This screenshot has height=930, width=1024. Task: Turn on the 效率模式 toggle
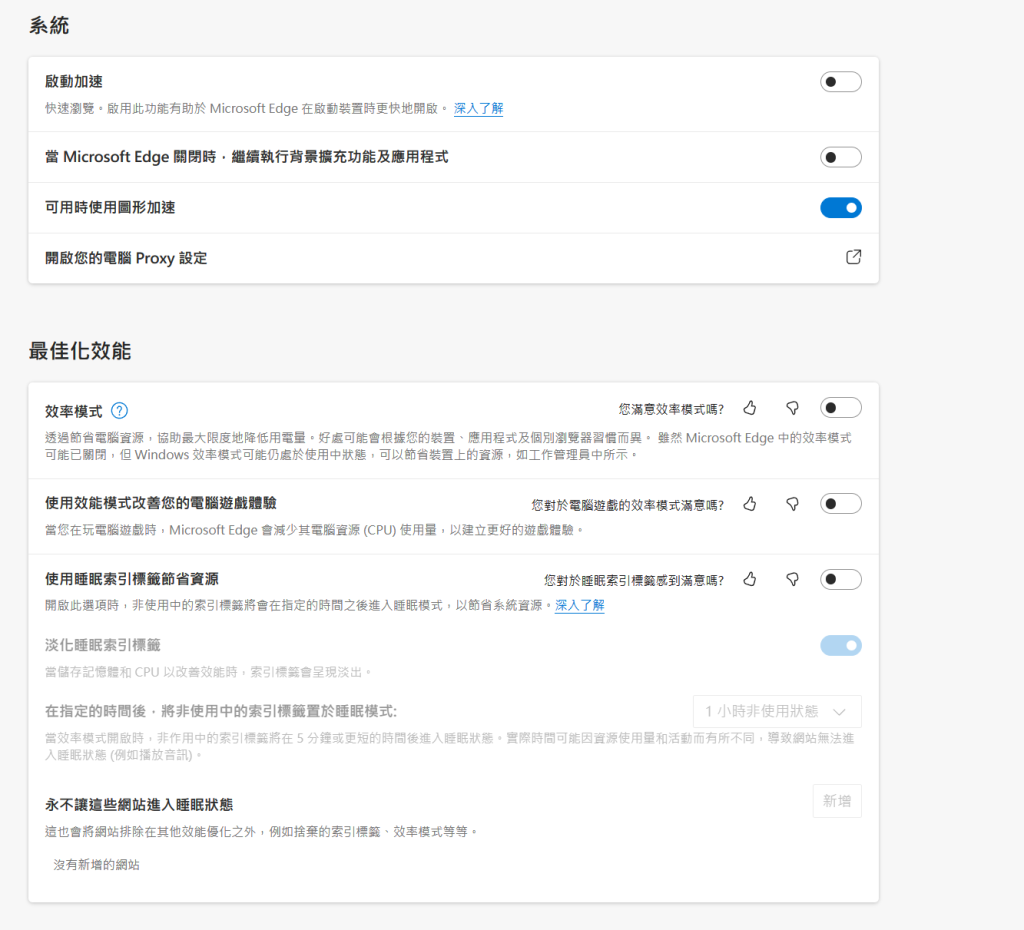(840, 408)
